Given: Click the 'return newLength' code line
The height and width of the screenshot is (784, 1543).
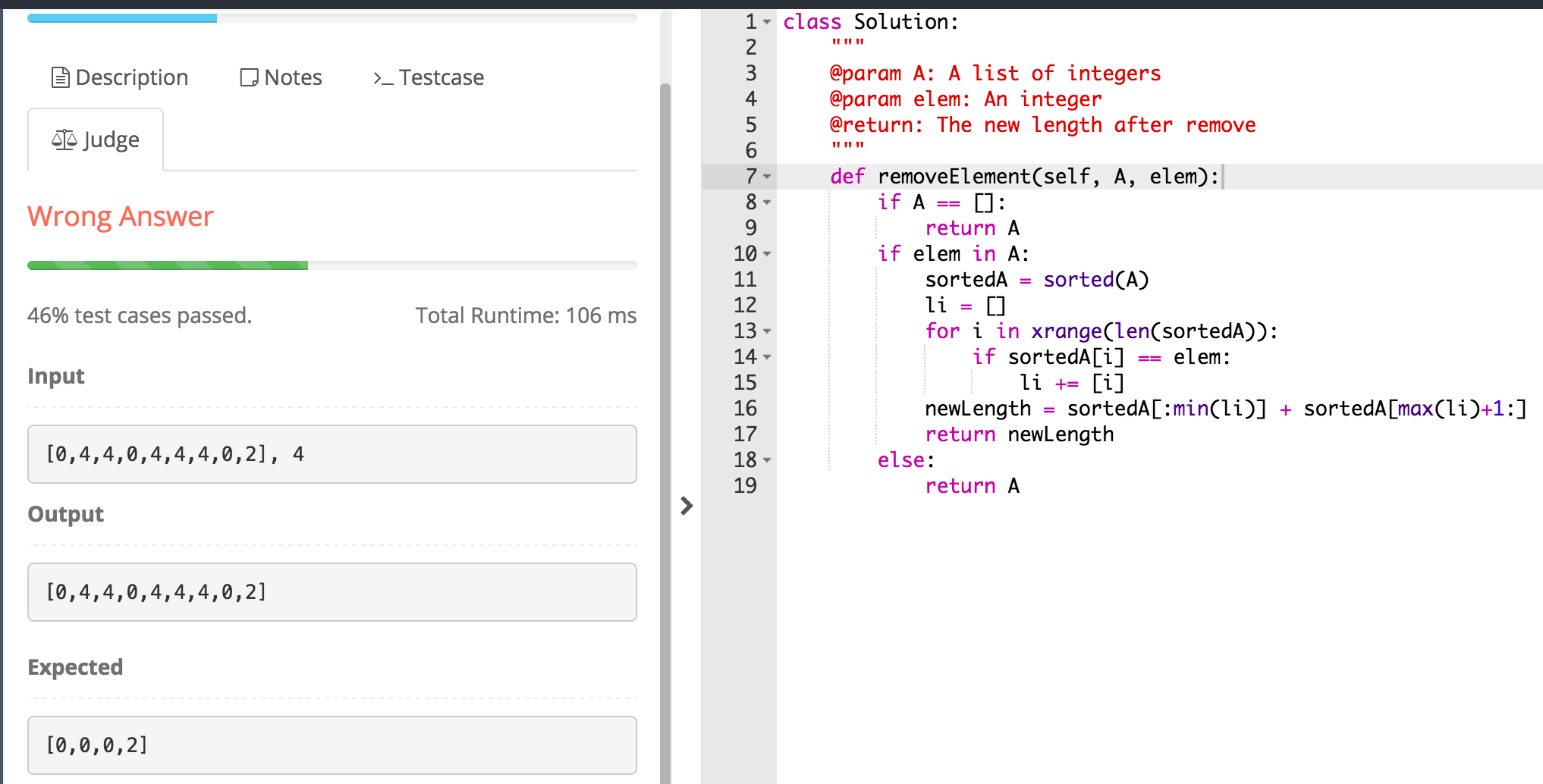Looking at the screenshot, I should tap(1020, 434).
